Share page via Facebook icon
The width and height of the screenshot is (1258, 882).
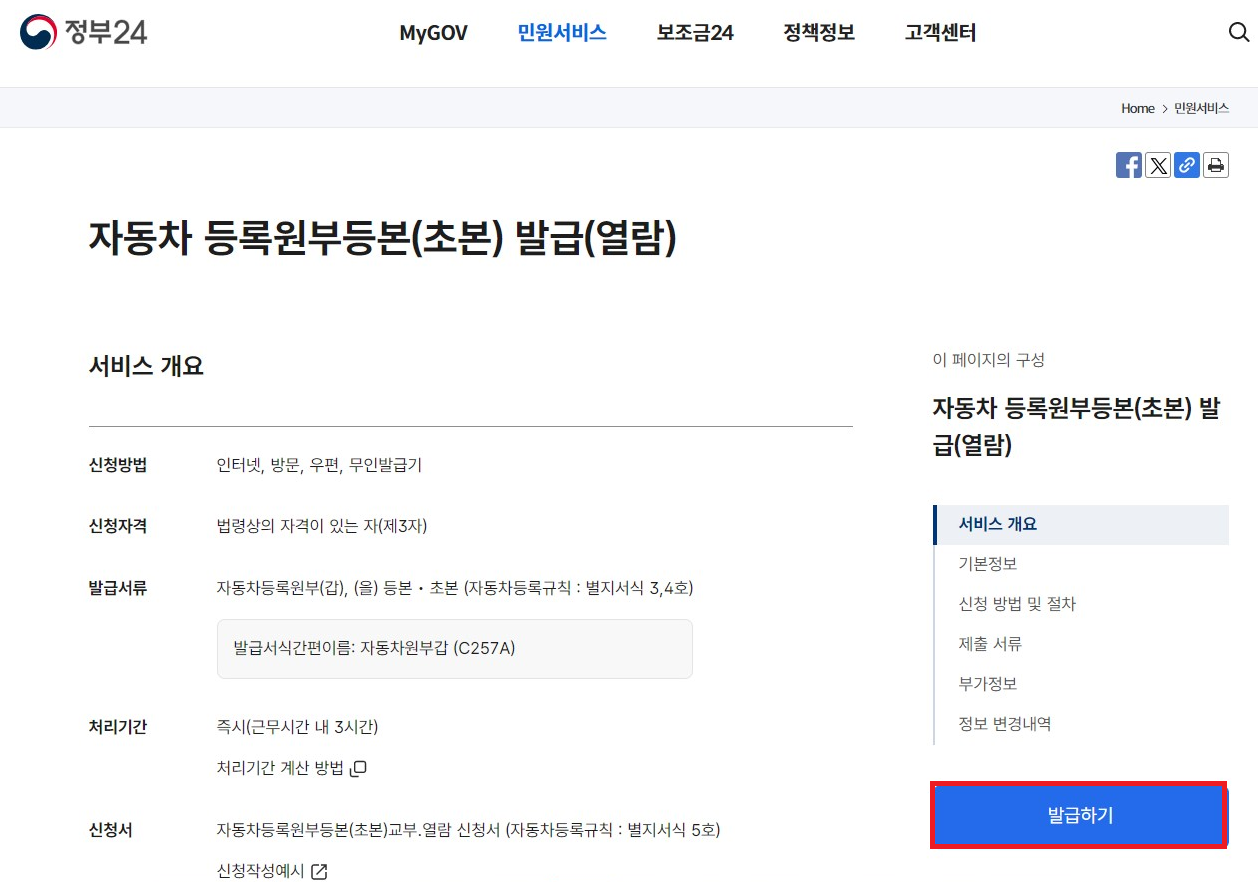coord(1129,165)
